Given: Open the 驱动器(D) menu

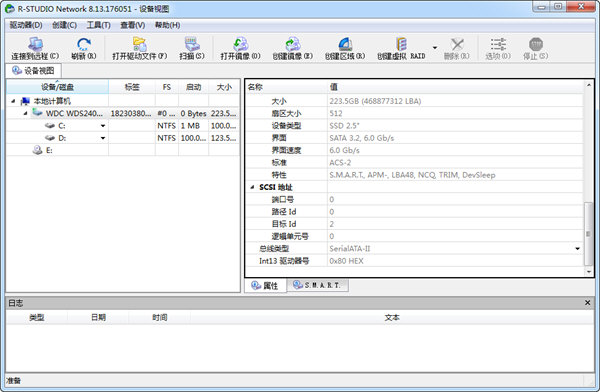Looking at the screenshot, I should click(x=26, y=25).
